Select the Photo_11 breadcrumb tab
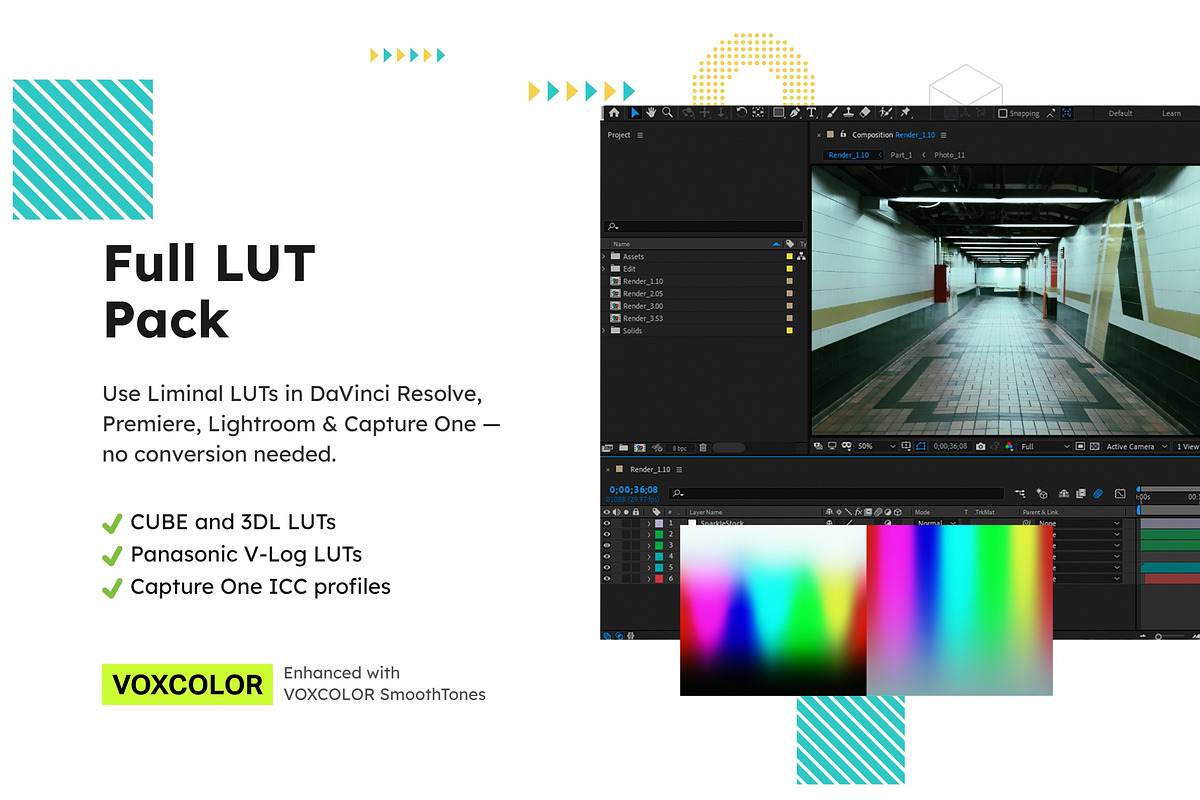The image size is (1200, 800). coord(949,155)
